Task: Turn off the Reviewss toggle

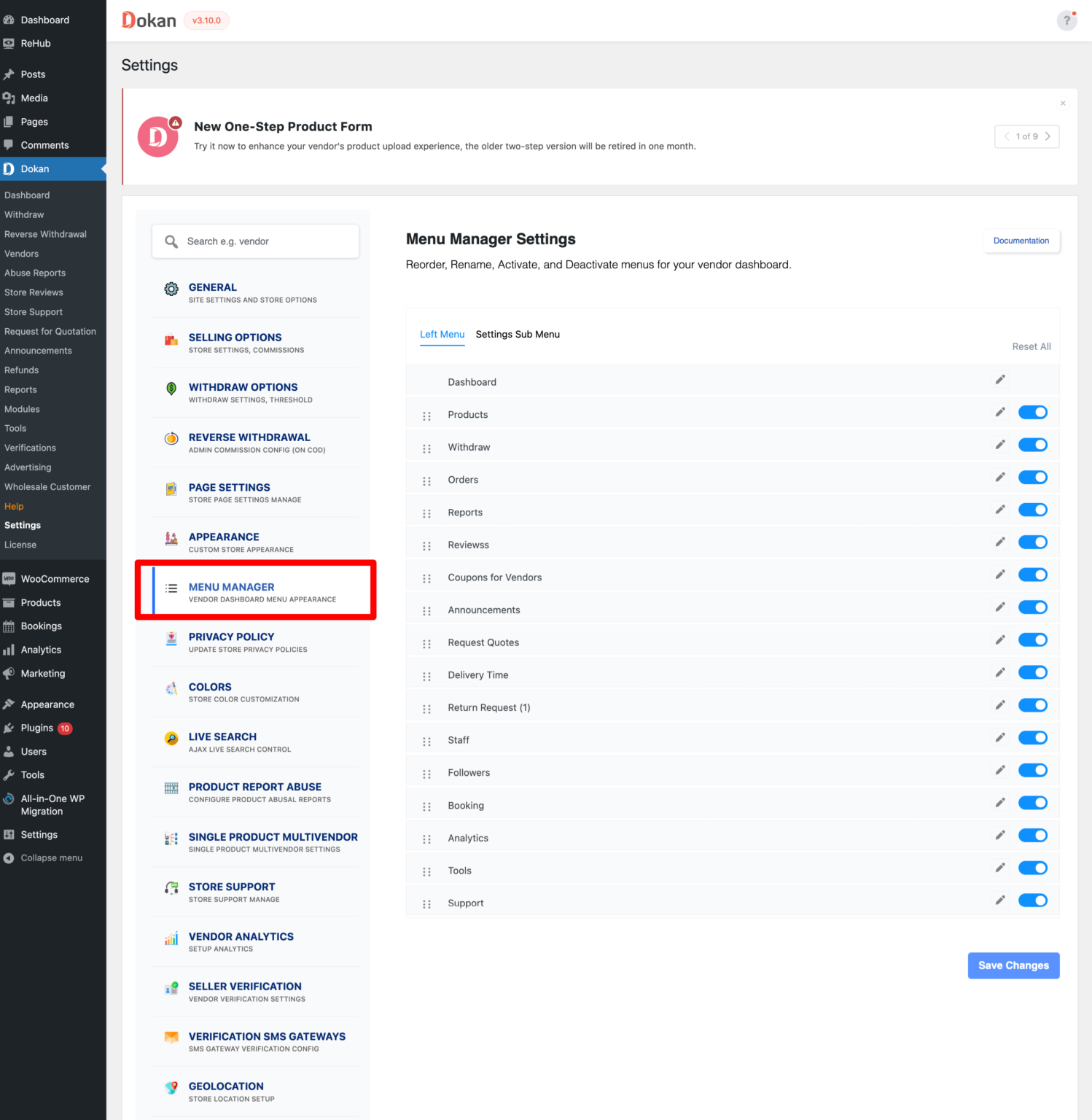Action: click(x=1033, y=542)
